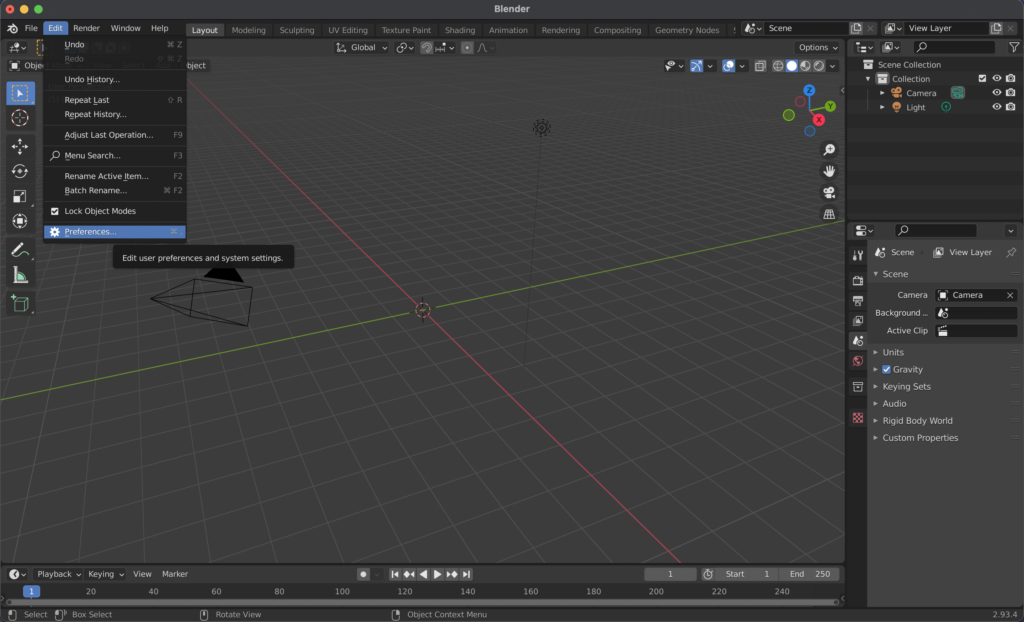Select the Rotate tool
This screenshot has height=622, width=1024.
click(20, 171)
